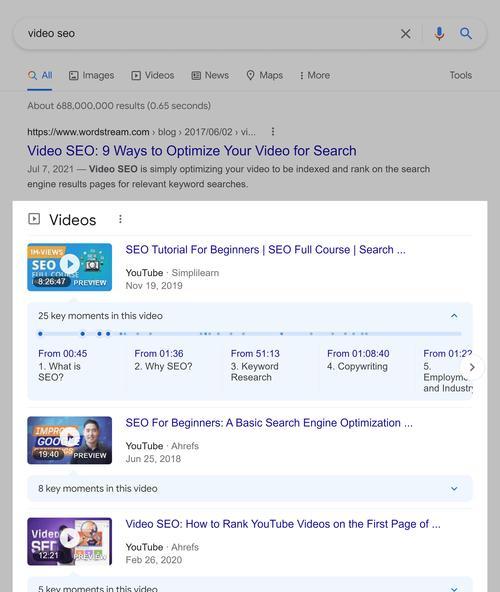The height and width of the screenshot is (592, 500).
Task: Play the Video SEO 12:21 thumbnail
Action: pyautogui.click(x=69, y=541)
